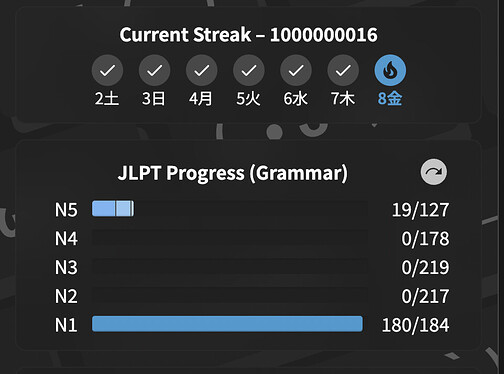Click the 0/219 count for N3
This screenshot has height=374, width=504.
(425, 267)
